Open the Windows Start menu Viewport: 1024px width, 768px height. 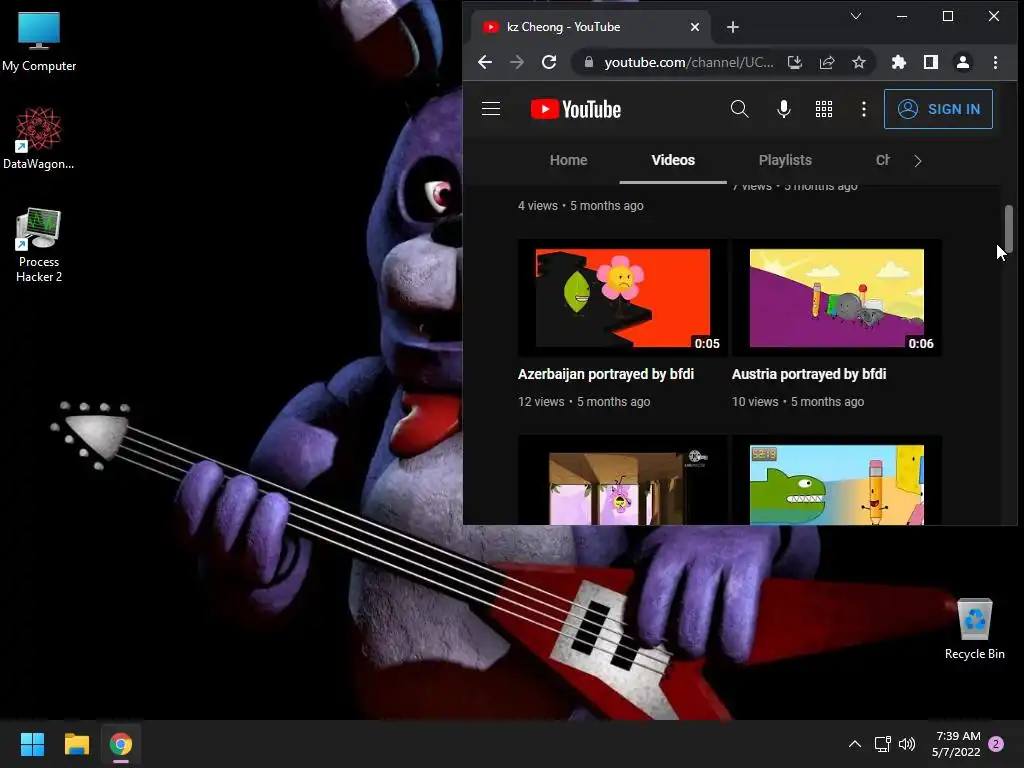32,744
